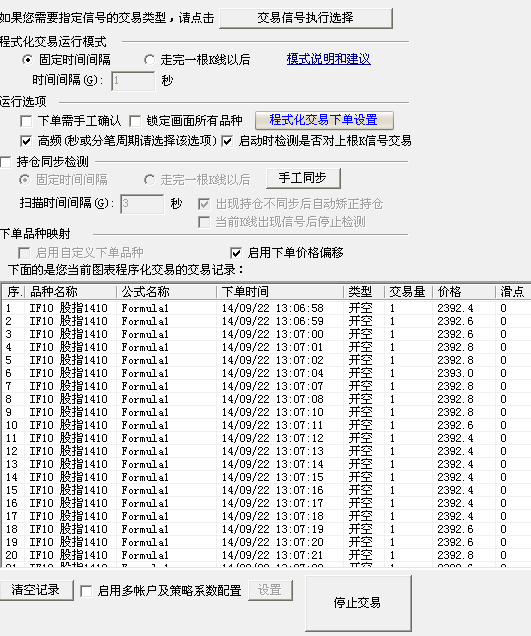Click the 停止交易 button
Screen dimensions: 531x636
[x=358, y=603]
